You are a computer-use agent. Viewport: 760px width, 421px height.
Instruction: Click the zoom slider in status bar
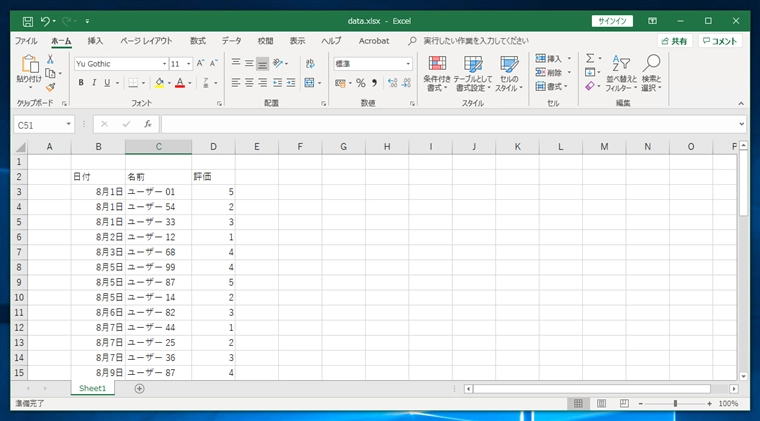point(675,404)
